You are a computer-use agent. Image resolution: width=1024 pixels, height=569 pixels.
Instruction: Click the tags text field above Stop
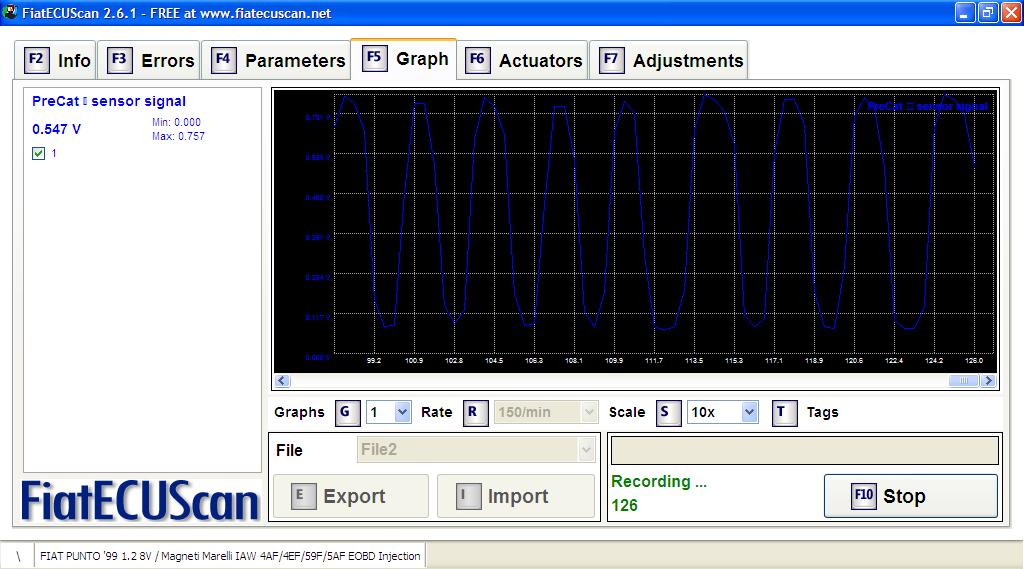click(804, 450)
